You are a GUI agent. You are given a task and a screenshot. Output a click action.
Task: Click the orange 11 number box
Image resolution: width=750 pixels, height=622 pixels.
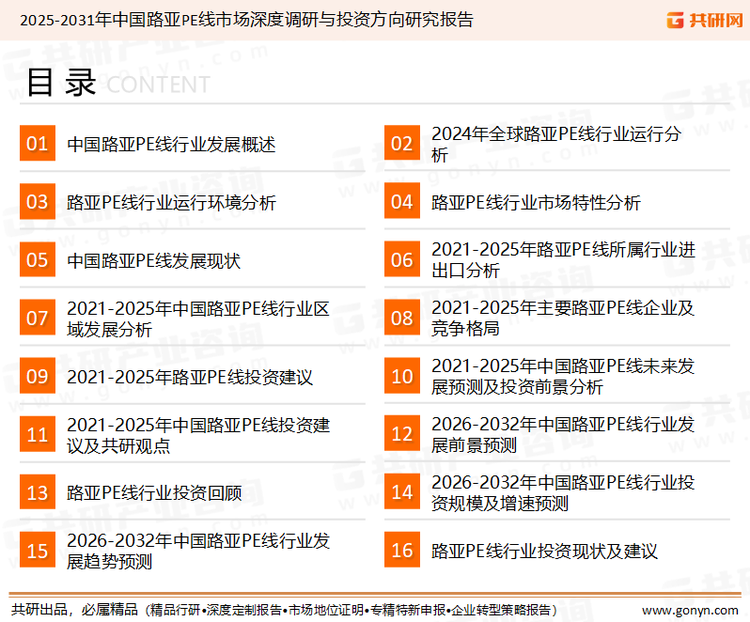tap(37, 434)
